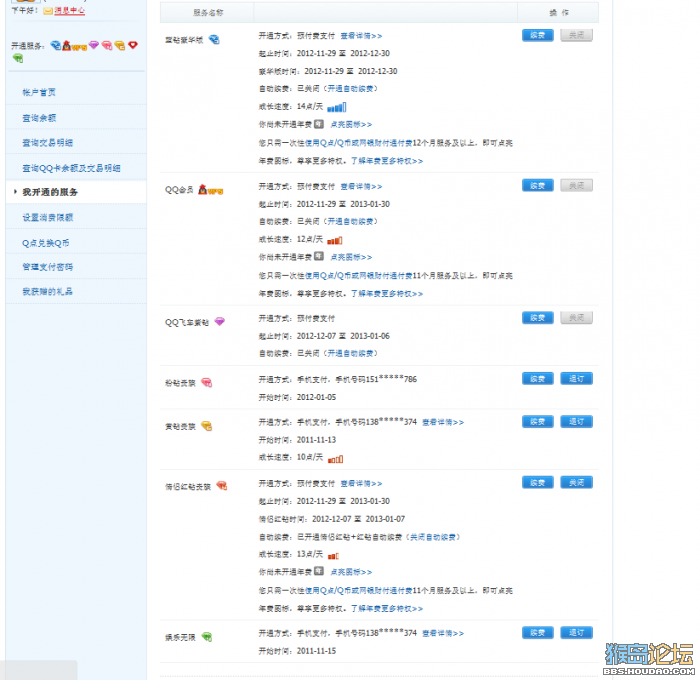Click the greyed 关闭 button for QQ飞车紫钻
This screenshot has height=680, width=700.
[x=576, y=317]
